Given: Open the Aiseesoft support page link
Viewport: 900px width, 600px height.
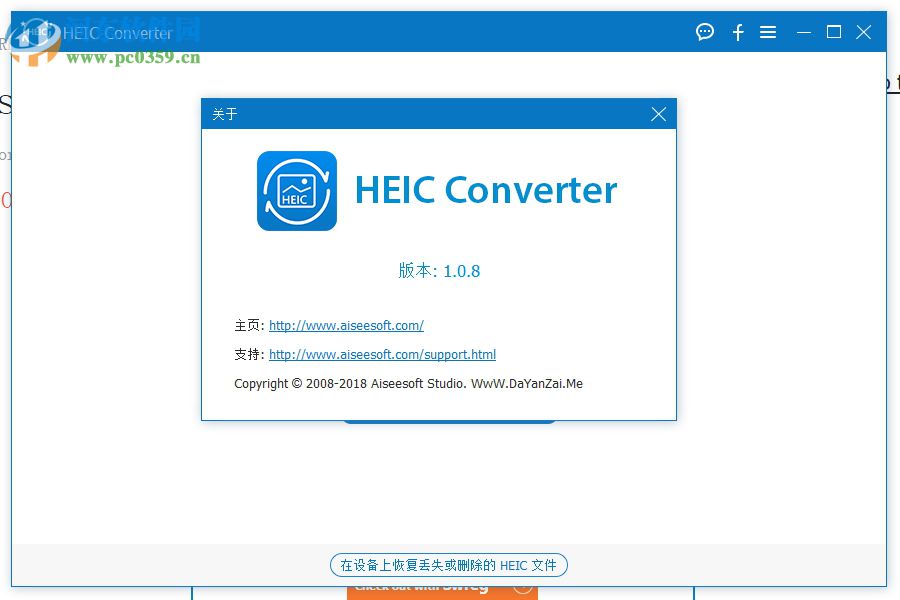Looking at the screenshot, I should pyautogui.click(x=382, y=354).
